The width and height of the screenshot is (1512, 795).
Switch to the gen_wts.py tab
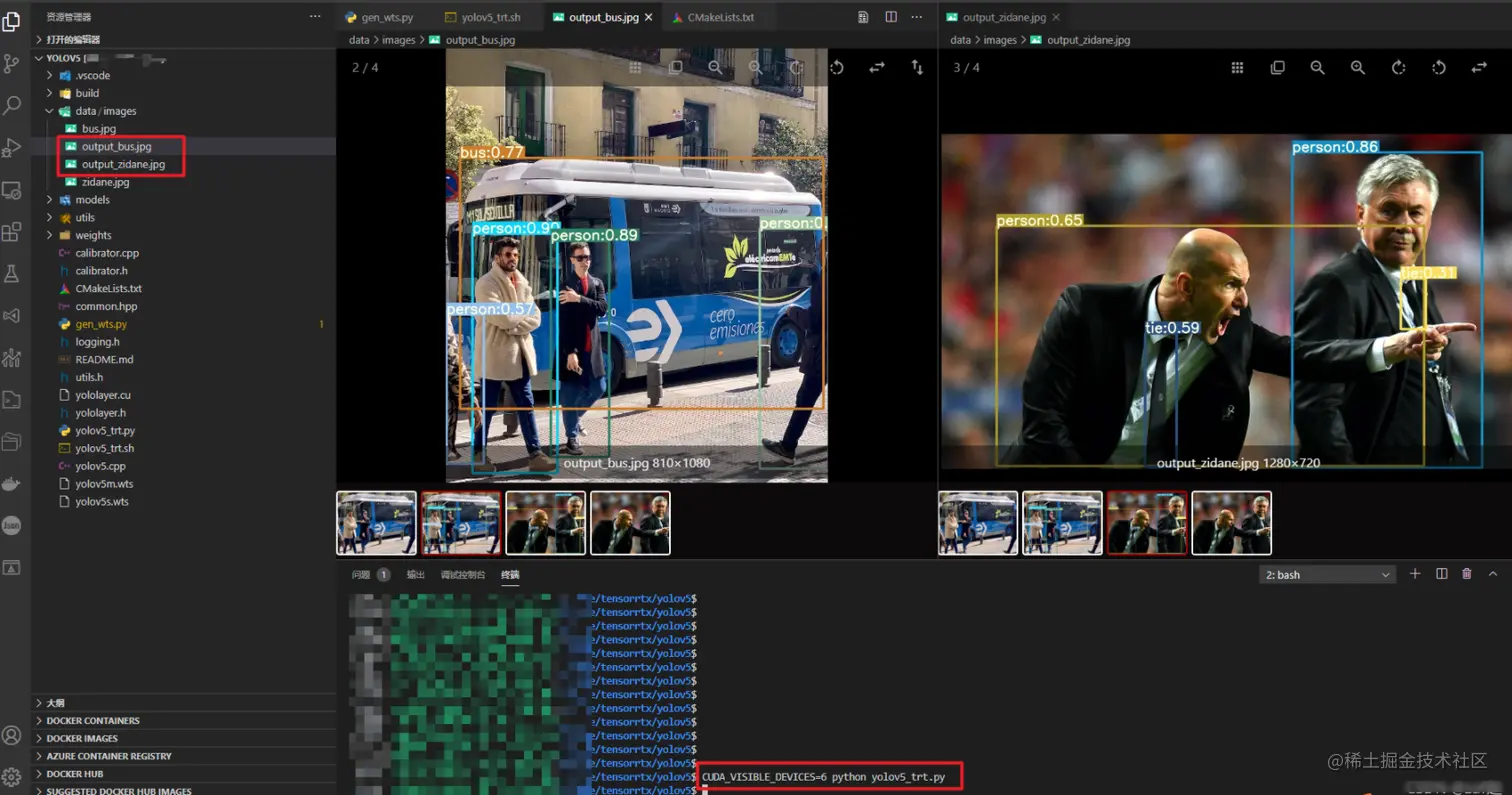click(x=385, y=17)
